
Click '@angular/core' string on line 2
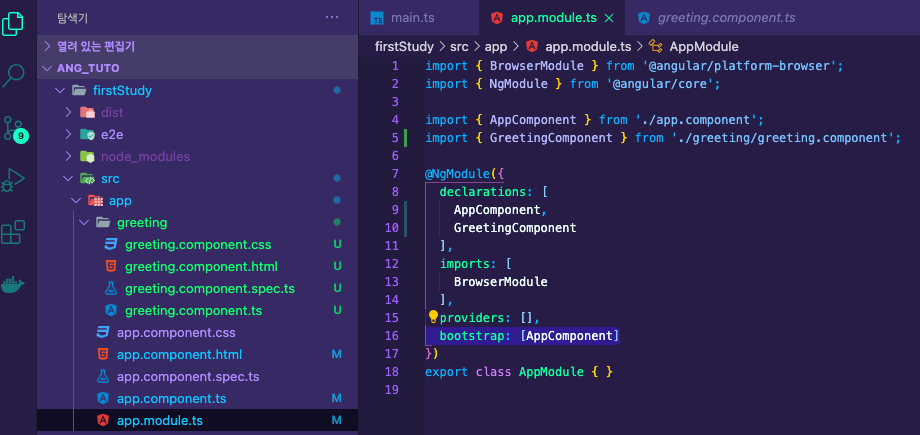tap(661, 84)
